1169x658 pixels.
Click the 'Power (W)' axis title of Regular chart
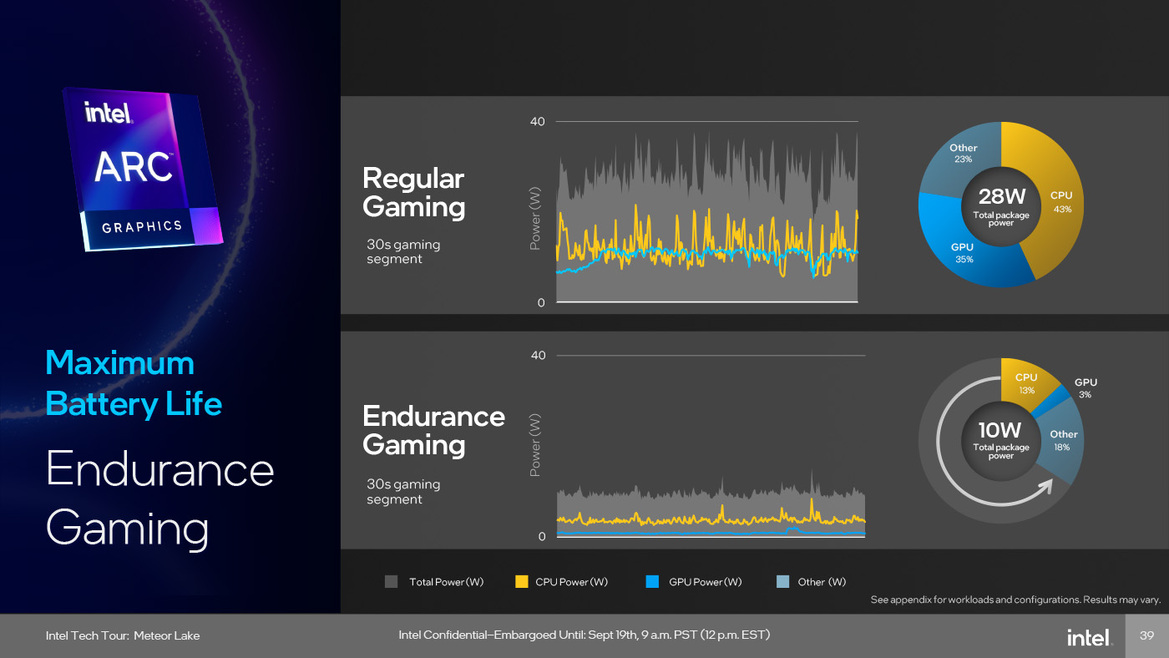click(x=535, y=218)
